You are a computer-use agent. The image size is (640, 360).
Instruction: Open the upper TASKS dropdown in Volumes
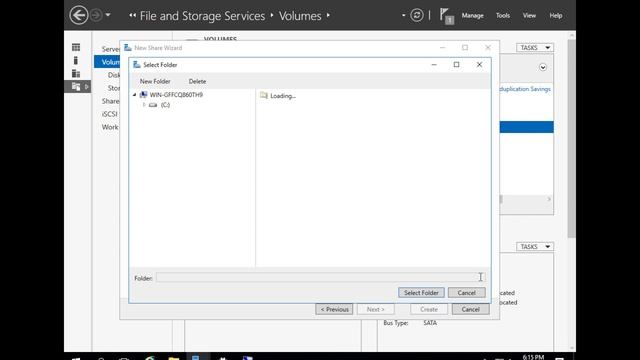[x=535, y=48]
